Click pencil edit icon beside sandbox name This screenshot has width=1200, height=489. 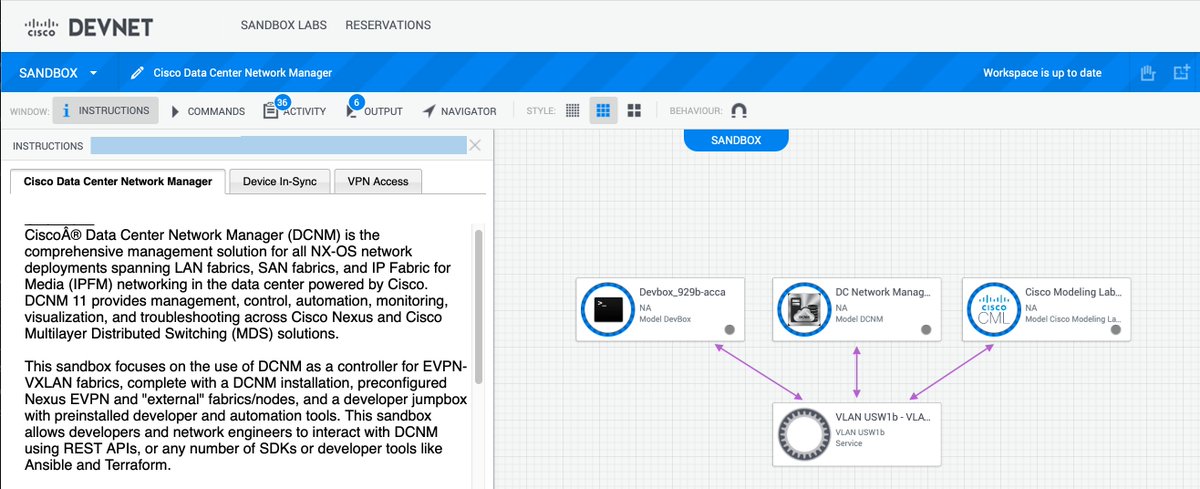coord(138,73)
